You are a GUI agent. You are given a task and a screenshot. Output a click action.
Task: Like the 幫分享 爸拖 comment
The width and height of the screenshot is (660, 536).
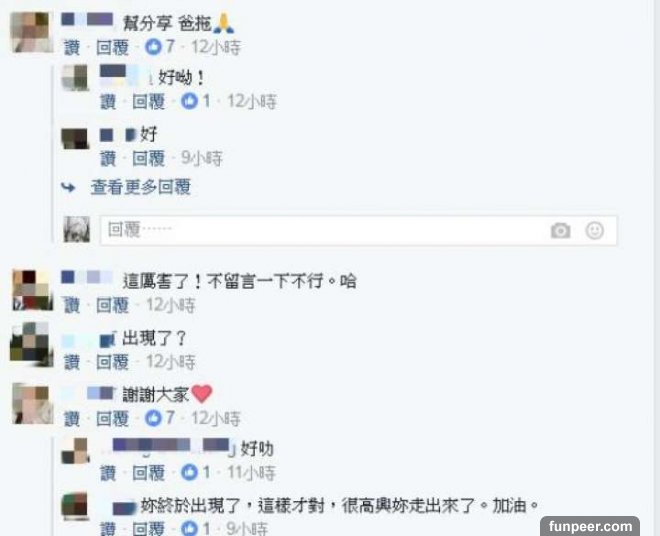pos(72,48)
